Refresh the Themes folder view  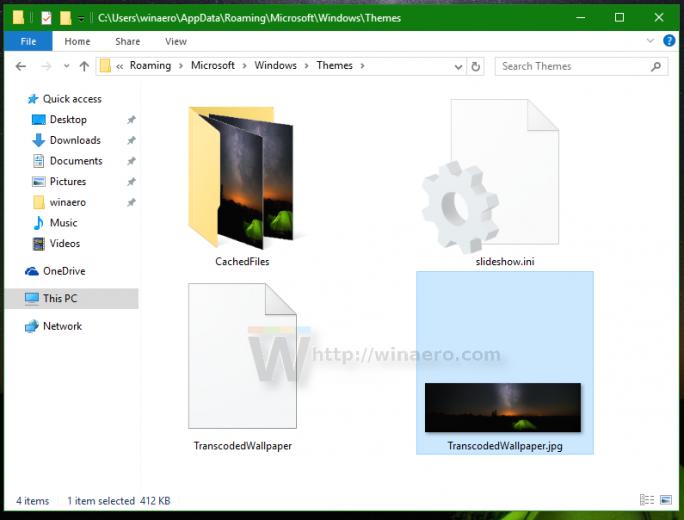[475, 66]
